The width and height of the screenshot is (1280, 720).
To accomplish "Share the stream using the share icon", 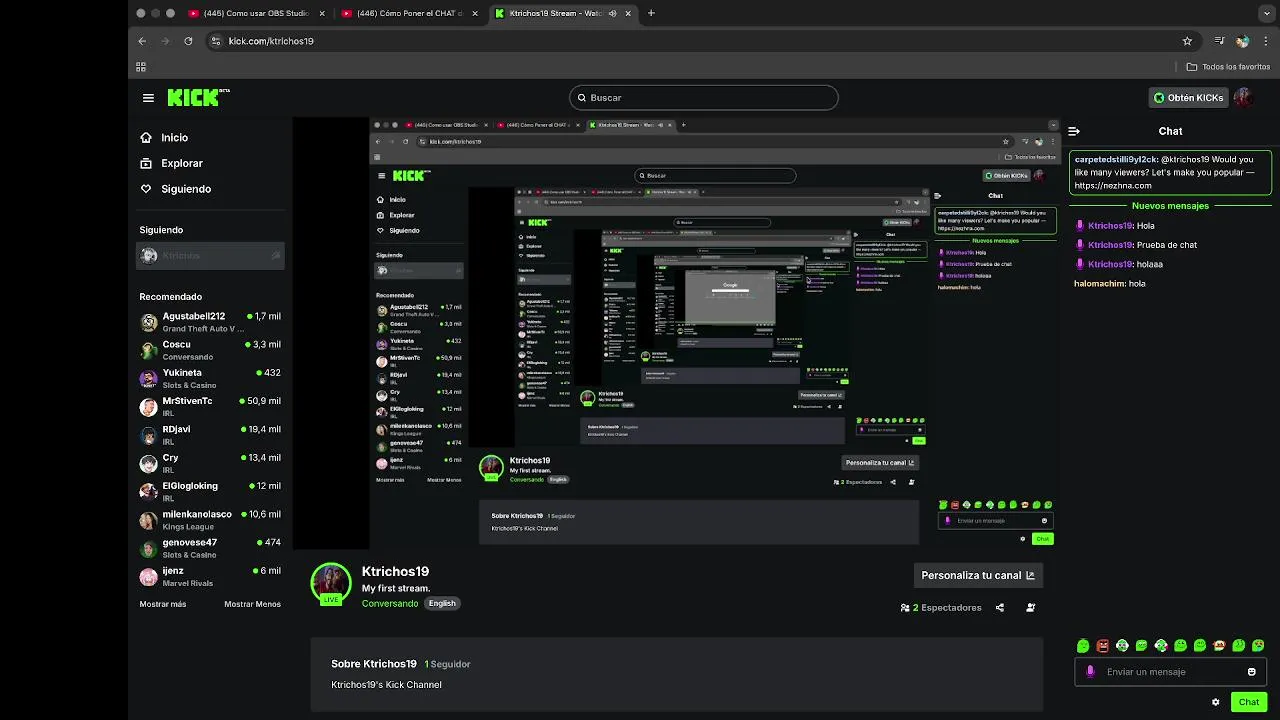I will 999,607.
